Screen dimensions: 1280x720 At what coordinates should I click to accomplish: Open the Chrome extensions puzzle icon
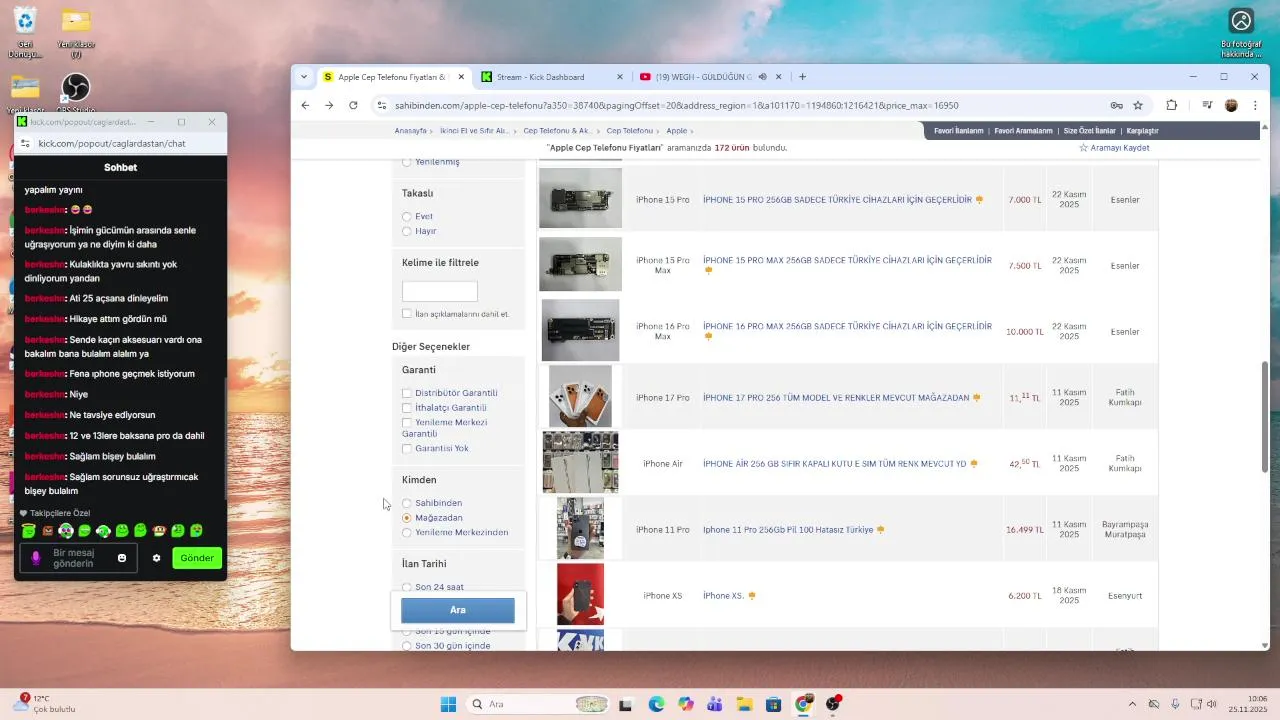[1172, 105]
